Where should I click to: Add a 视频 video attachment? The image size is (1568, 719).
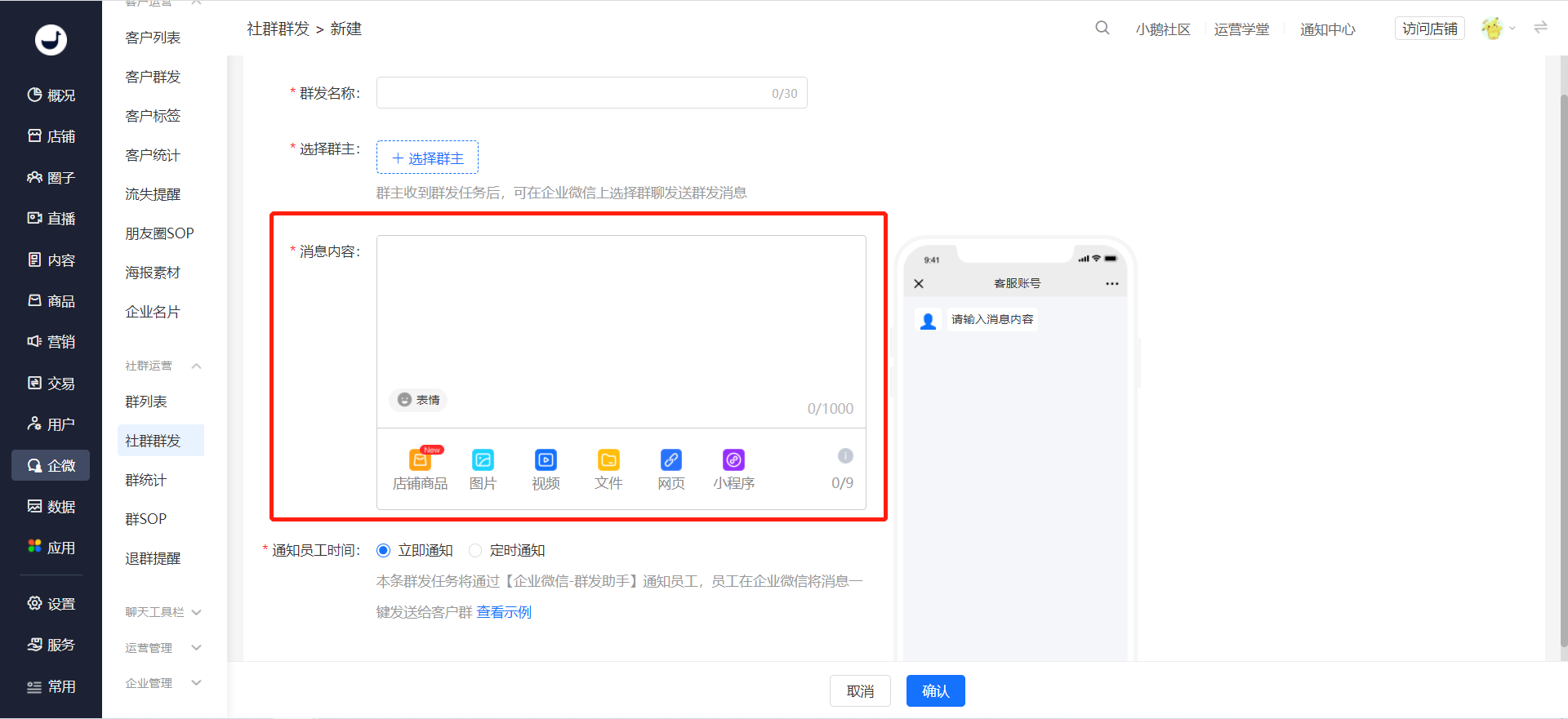click(x=546, y=469)
